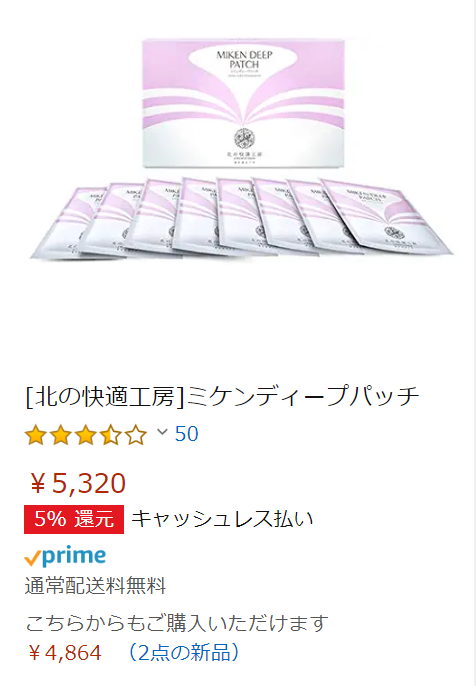This screenshot has height=686, width=476.
Task: Click the ¥5,320 price
Action: (78, 484)
